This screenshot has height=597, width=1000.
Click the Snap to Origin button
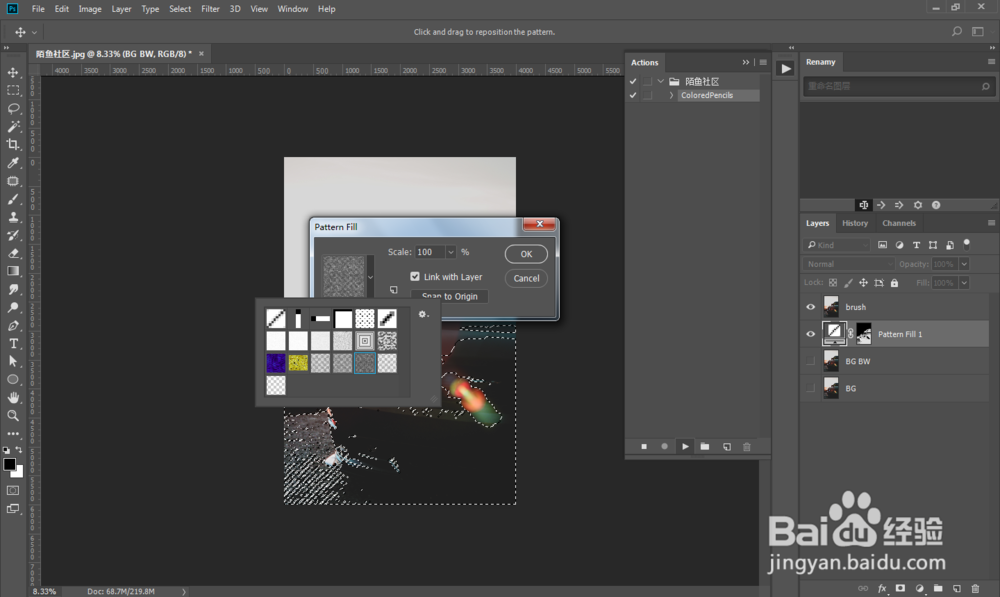pyautogui.click(x=450, y=296)
